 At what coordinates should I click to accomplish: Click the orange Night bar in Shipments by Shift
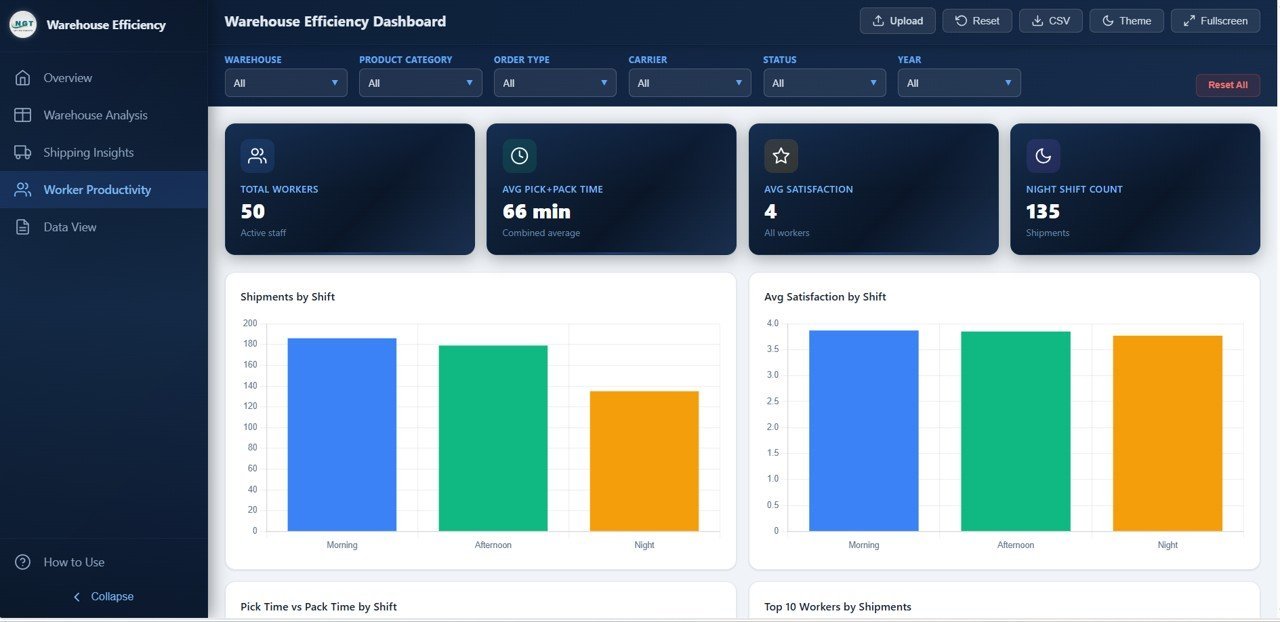[644, 461]
